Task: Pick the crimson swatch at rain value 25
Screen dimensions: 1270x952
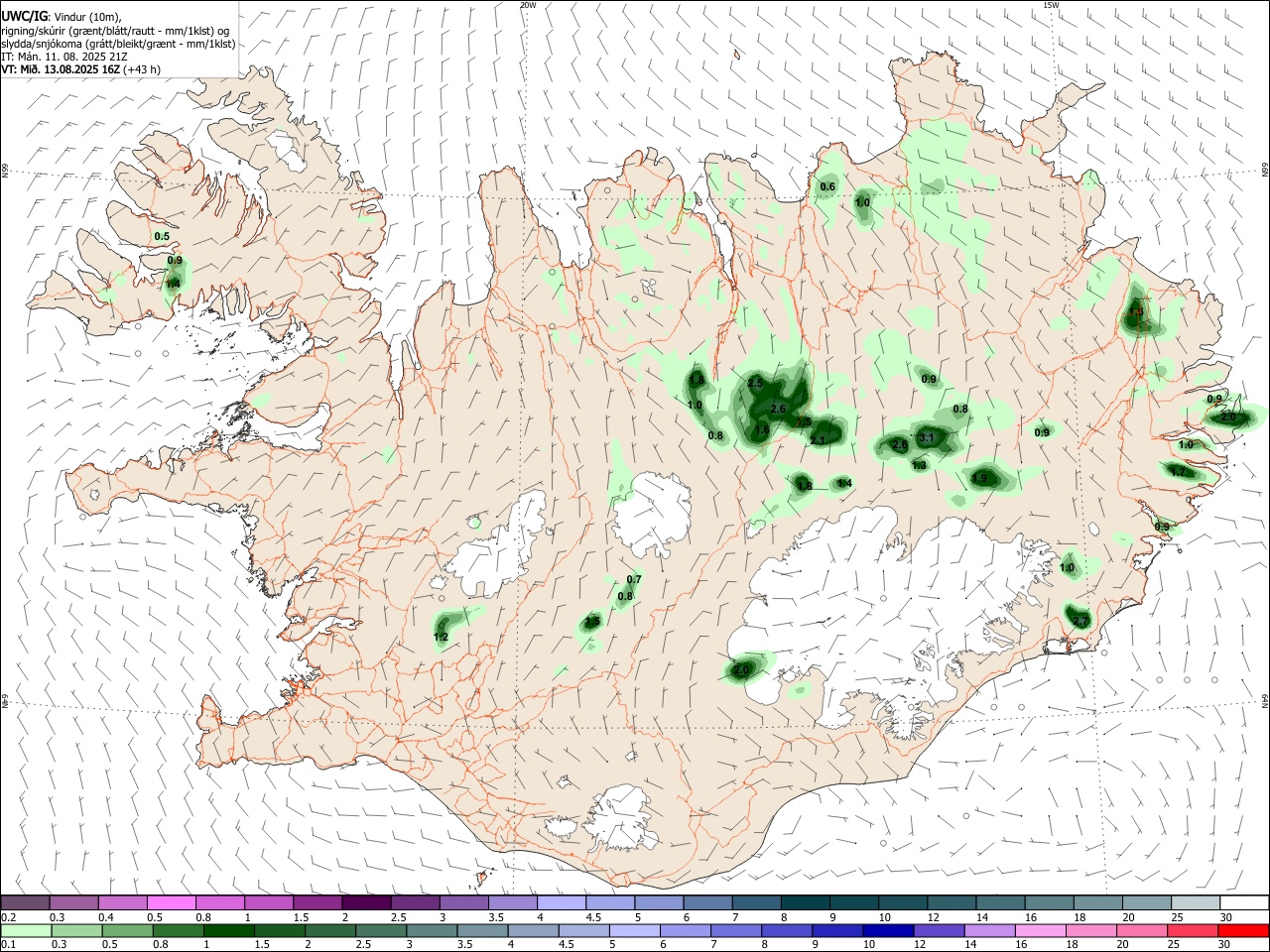Action: pos(1192,930)
